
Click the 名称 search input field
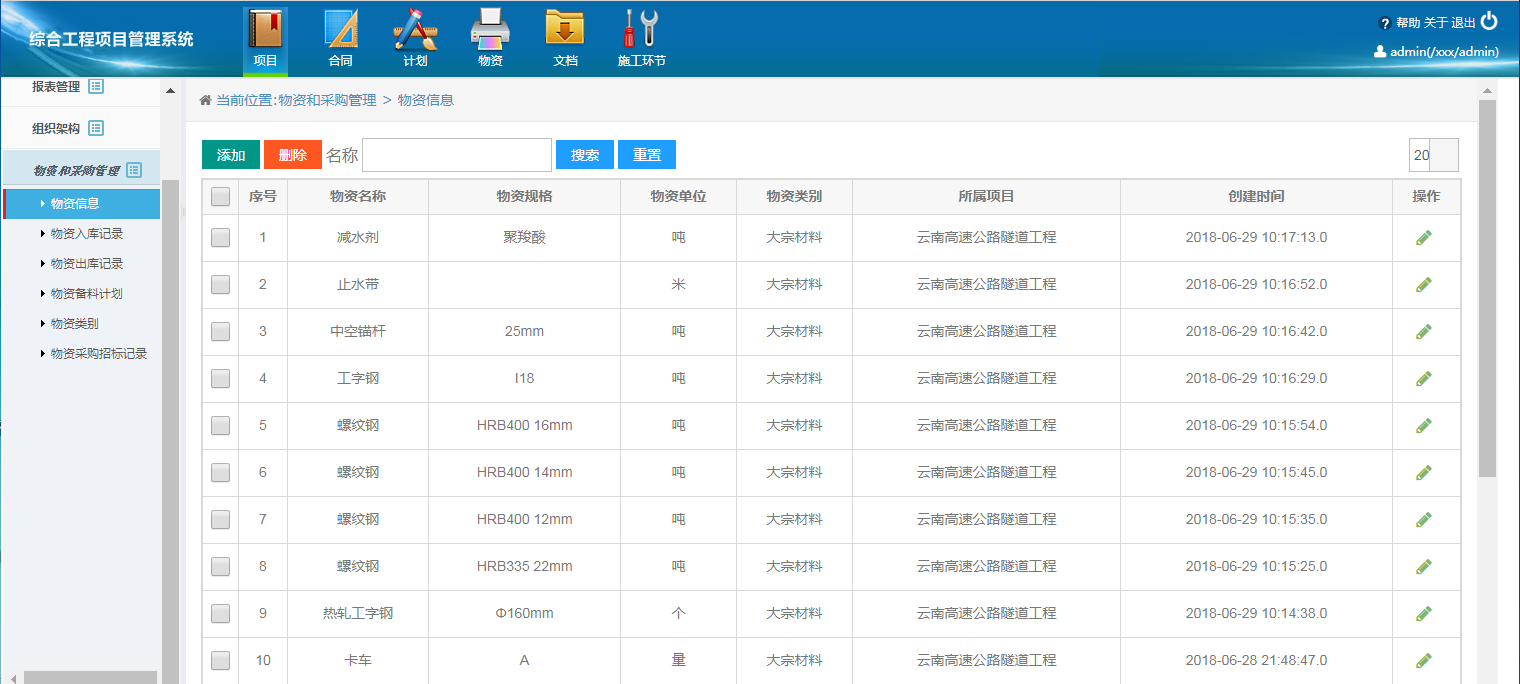coord(457,155)
